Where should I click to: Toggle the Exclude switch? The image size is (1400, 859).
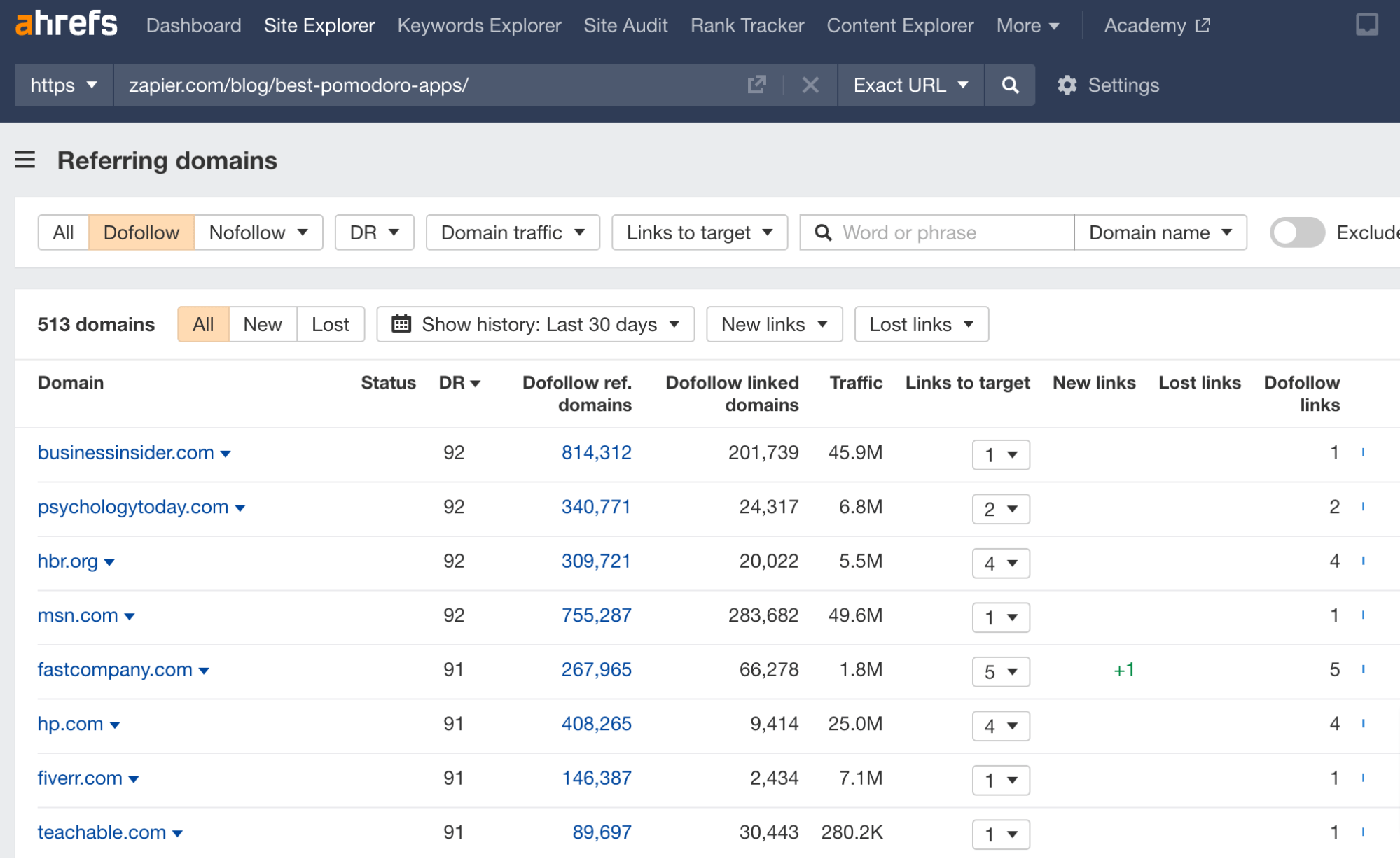point(1296,231)
